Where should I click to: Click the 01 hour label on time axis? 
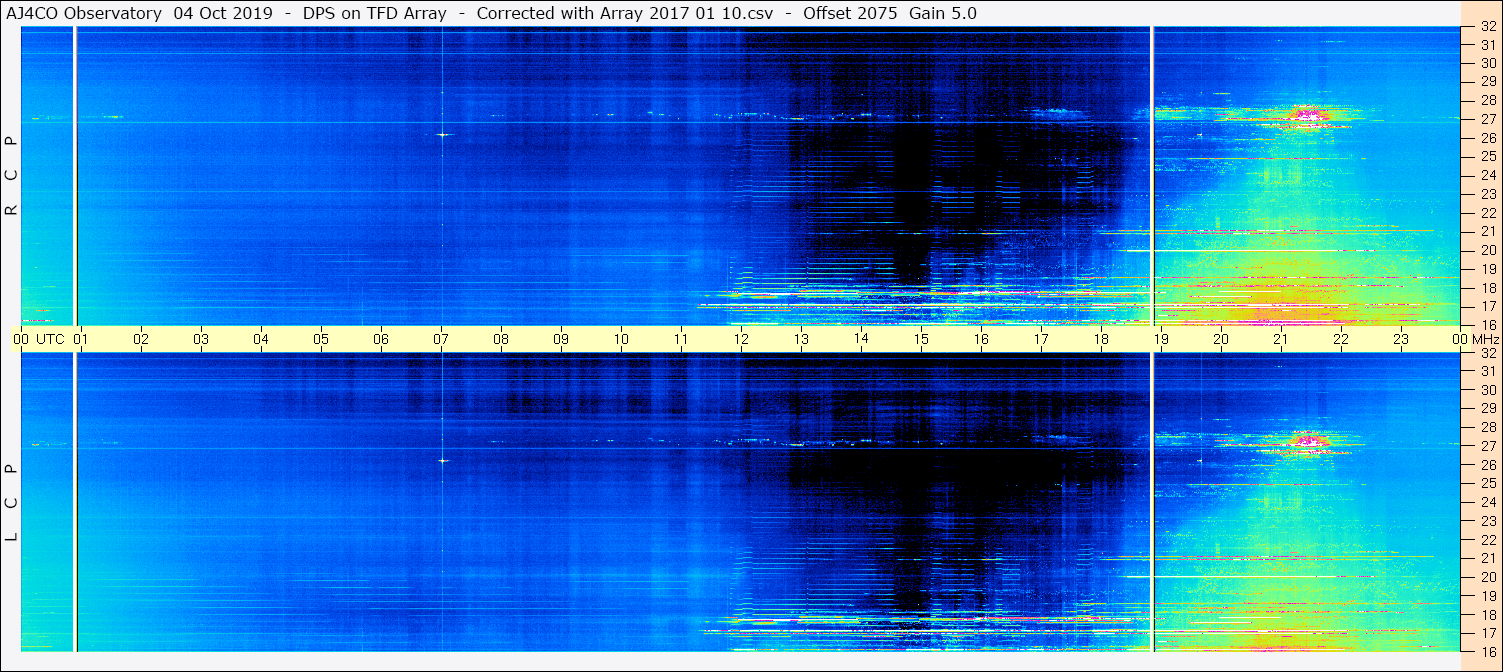pyautogui.click(x=81, y=339)
